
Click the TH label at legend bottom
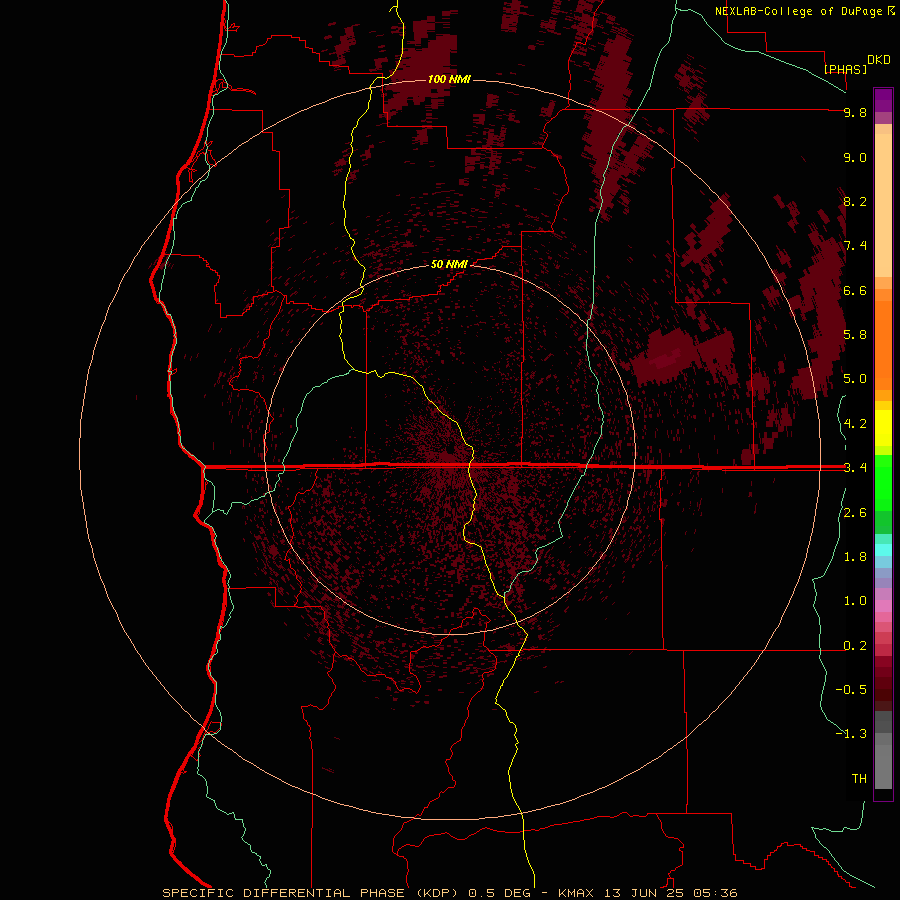click(859, 779)
